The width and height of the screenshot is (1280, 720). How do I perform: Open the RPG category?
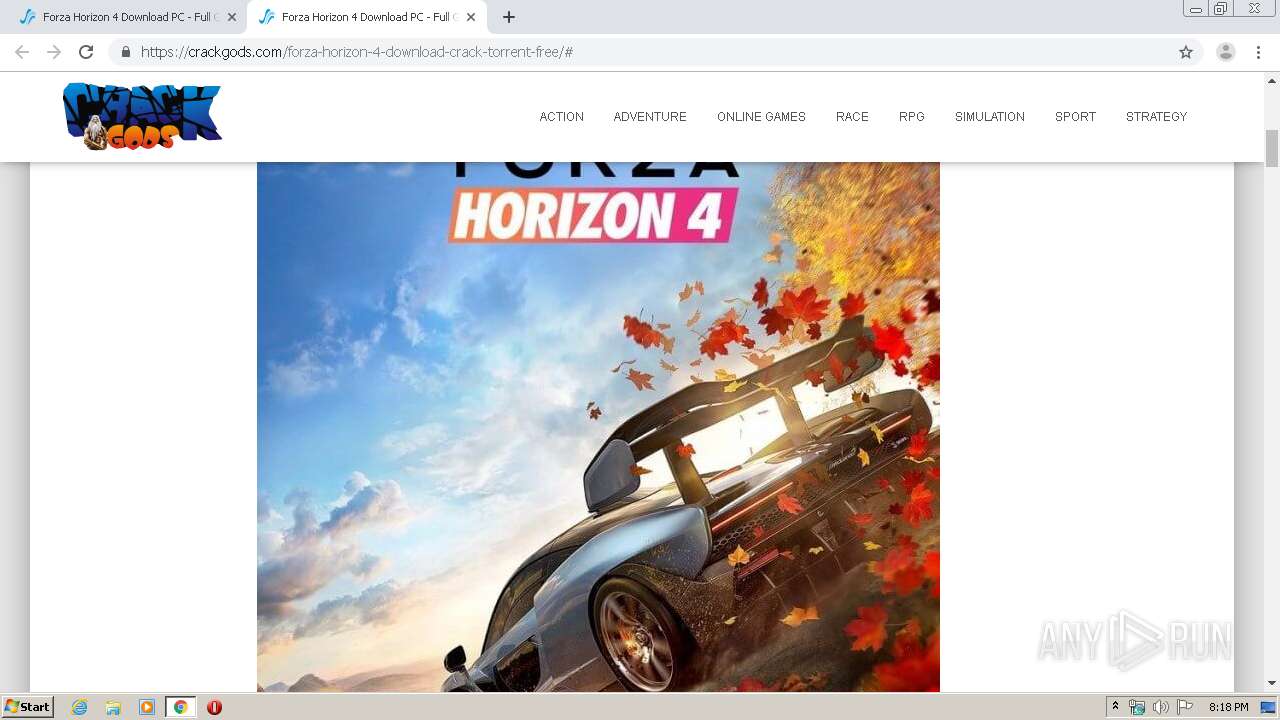click(x=912, y=117)
